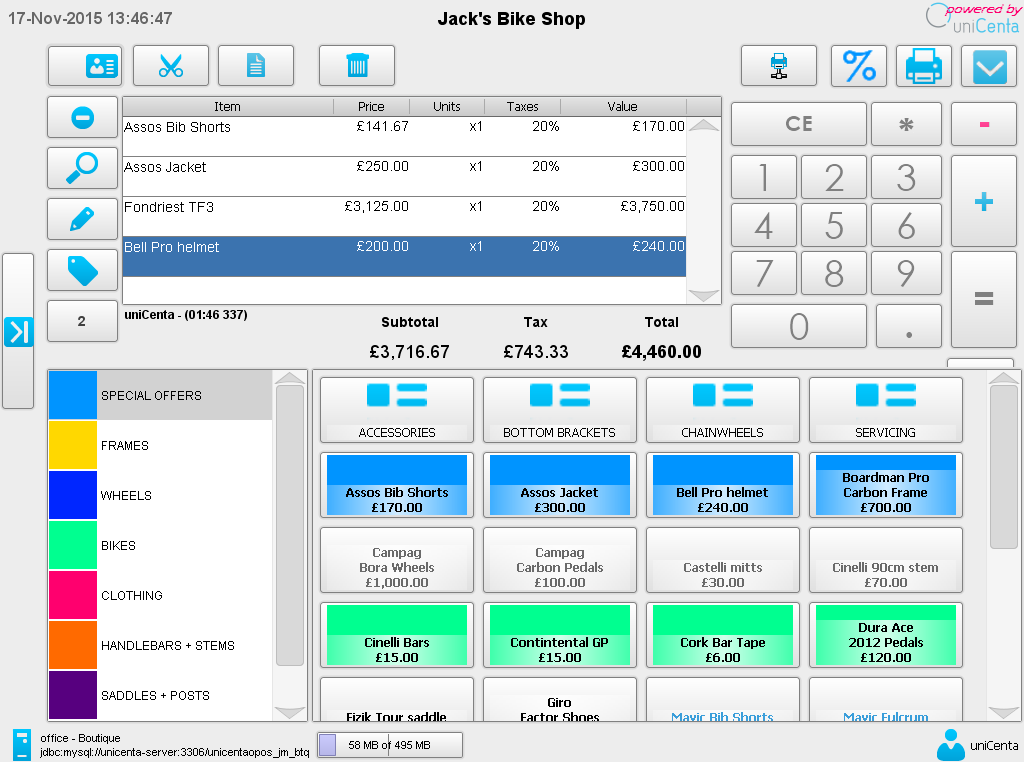Open attributes with the tag icon

(82, 270)
